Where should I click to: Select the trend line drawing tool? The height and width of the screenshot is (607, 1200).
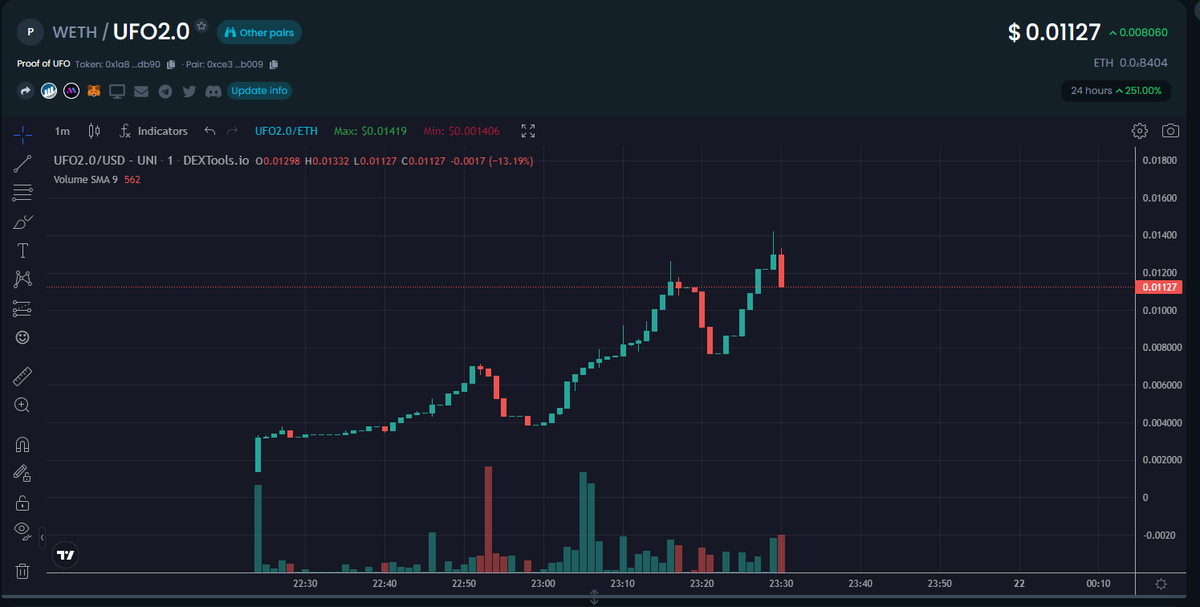click(22, 164)
